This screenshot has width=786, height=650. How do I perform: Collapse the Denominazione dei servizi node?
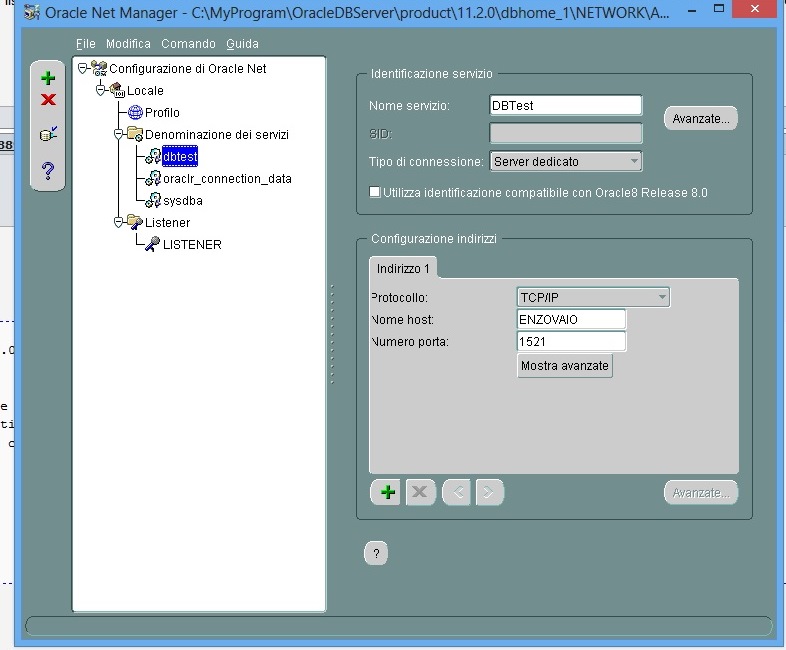click(x=119, y=134)
